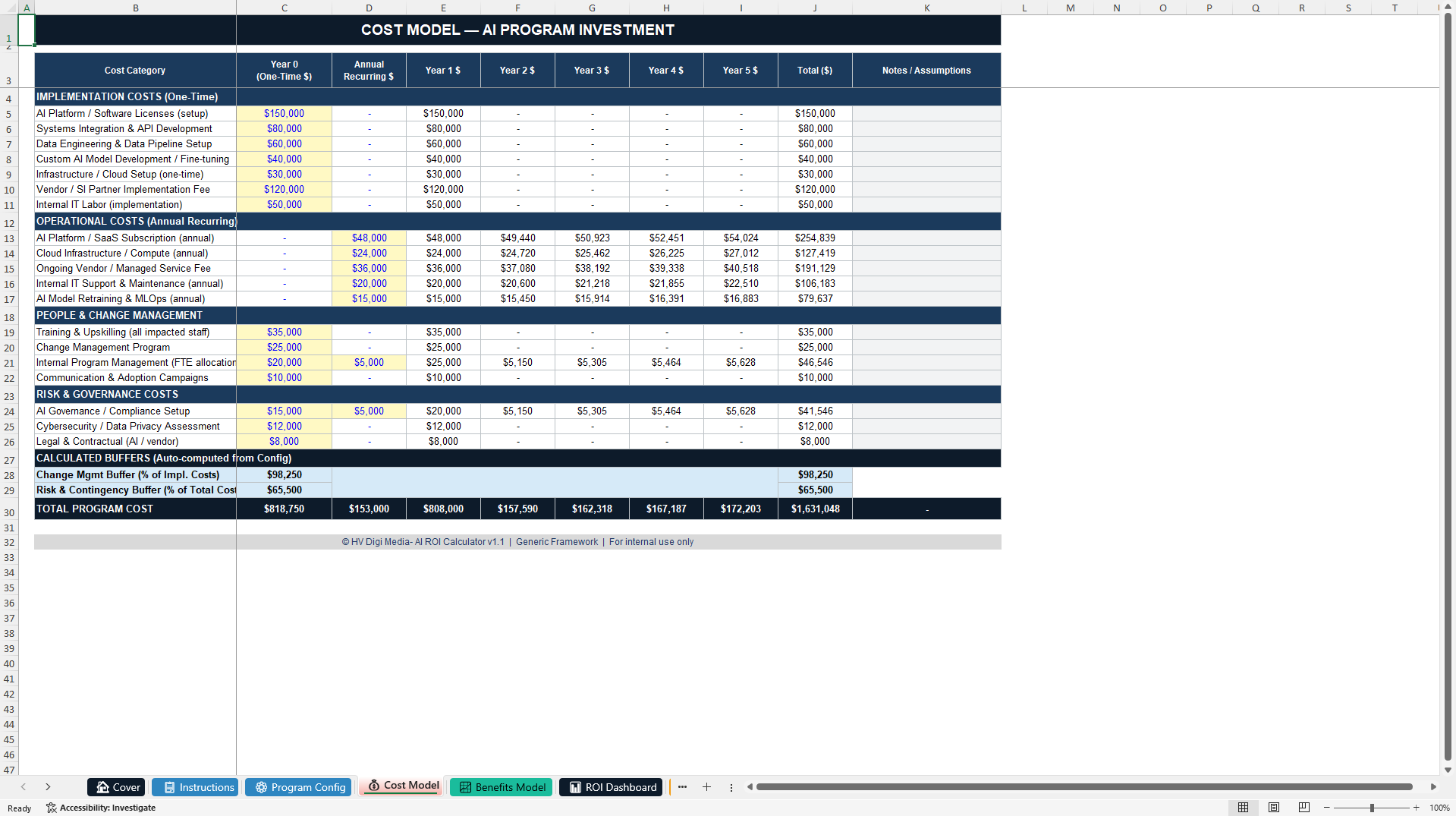The width and height of the screenshot is (1456, 816).
Task: Click Annual Recurring $ header cell
Action: click(369, 71)
